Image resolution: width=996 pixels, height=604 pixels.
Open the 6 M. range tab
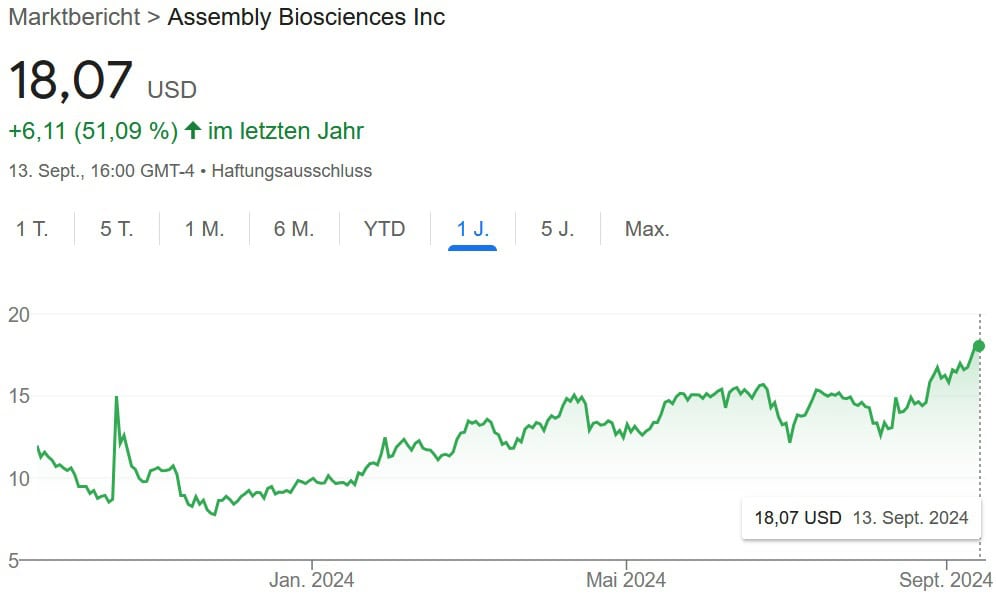pyautogui.click(x=294, y=229)
